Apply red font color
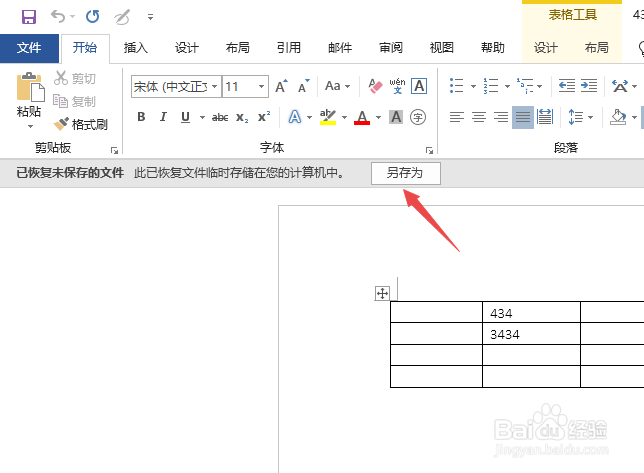644x473 pixels. (362, 117)
